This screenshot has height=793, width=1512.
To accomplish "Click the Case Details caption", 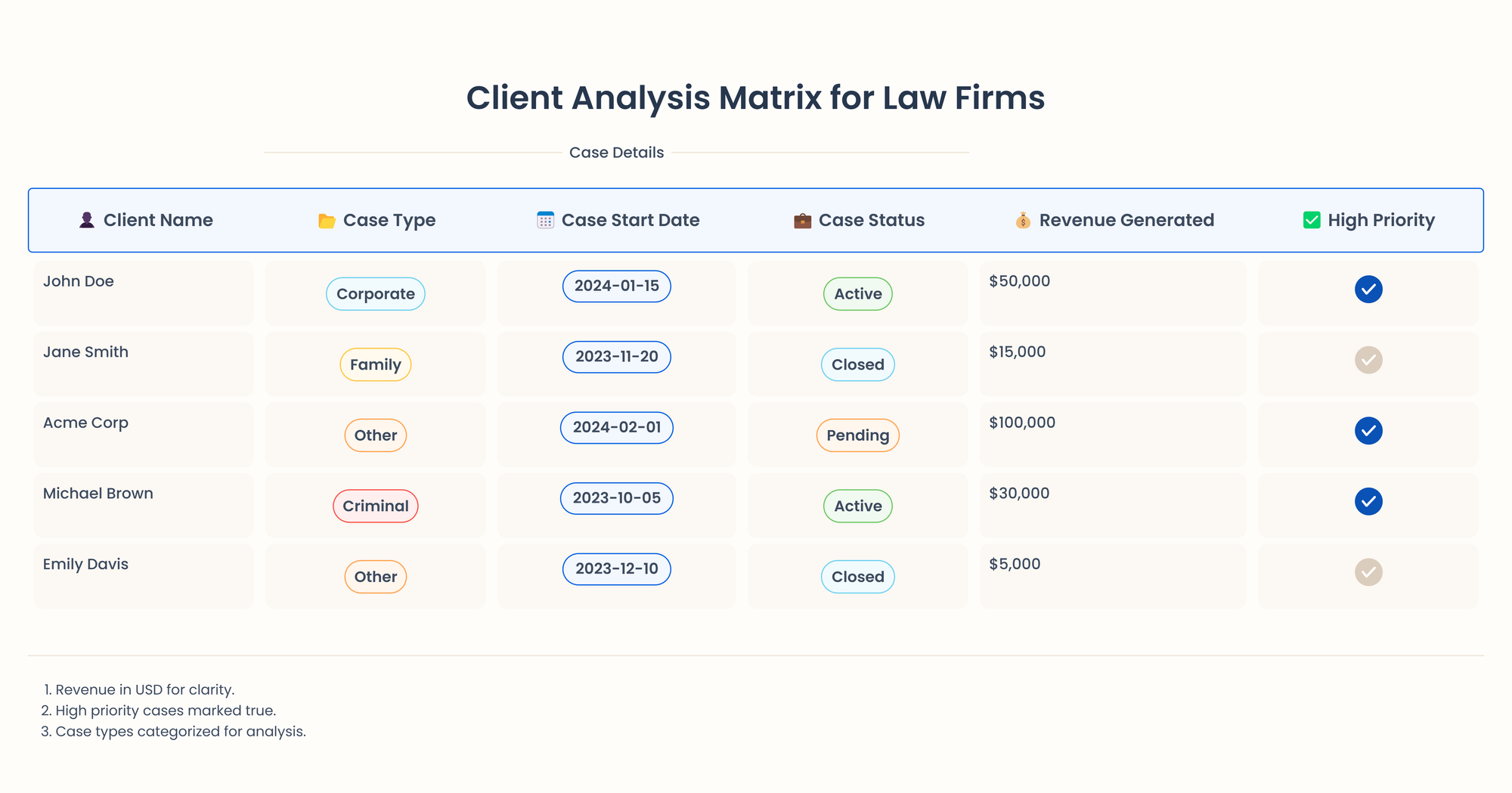I will click(617, 153).
